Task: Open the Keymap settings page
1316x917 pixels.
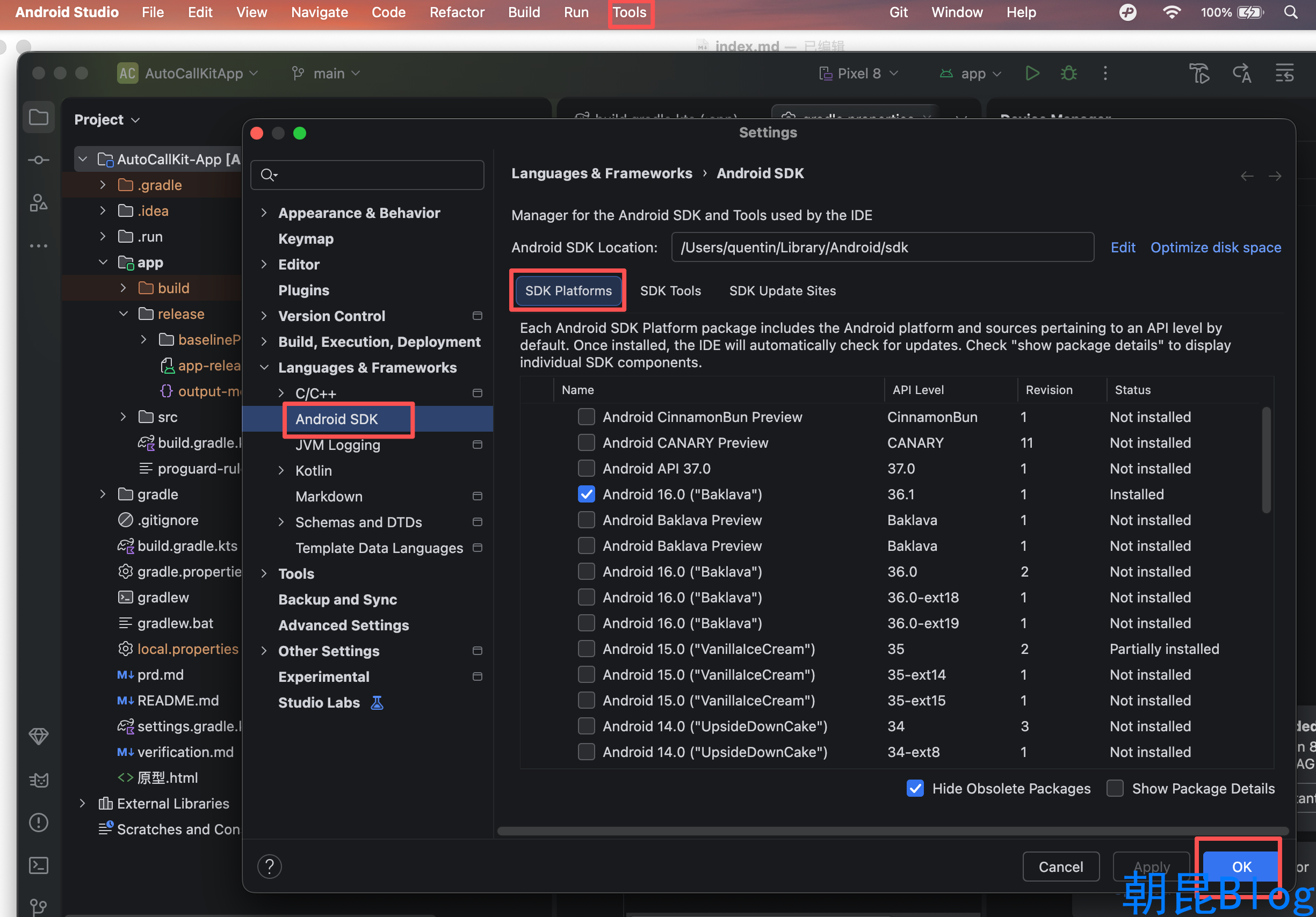Action: 306,239
